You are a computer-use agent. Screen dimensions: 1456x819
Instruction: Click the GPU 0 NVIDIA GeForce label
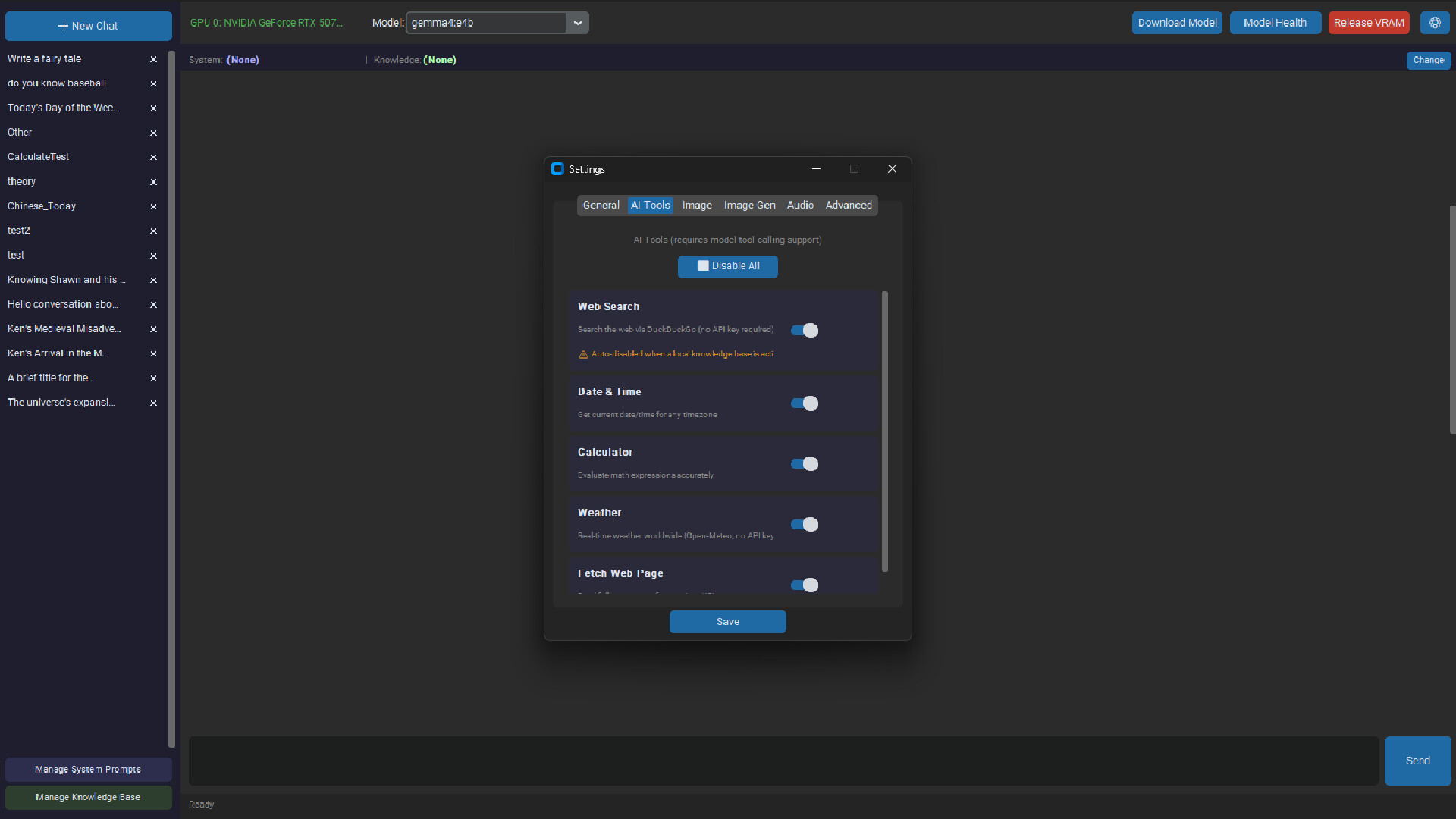pyautogui.click(x=266, y=23)
